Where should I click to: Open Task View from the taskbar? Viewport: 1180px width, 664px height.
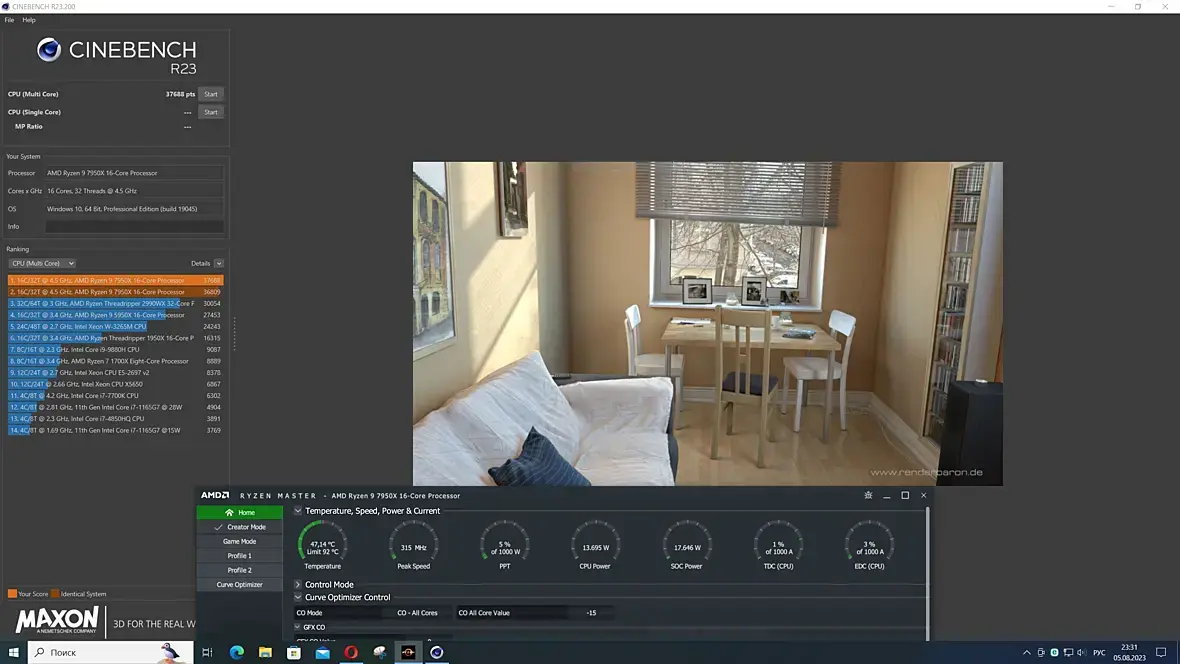(208, 652)
